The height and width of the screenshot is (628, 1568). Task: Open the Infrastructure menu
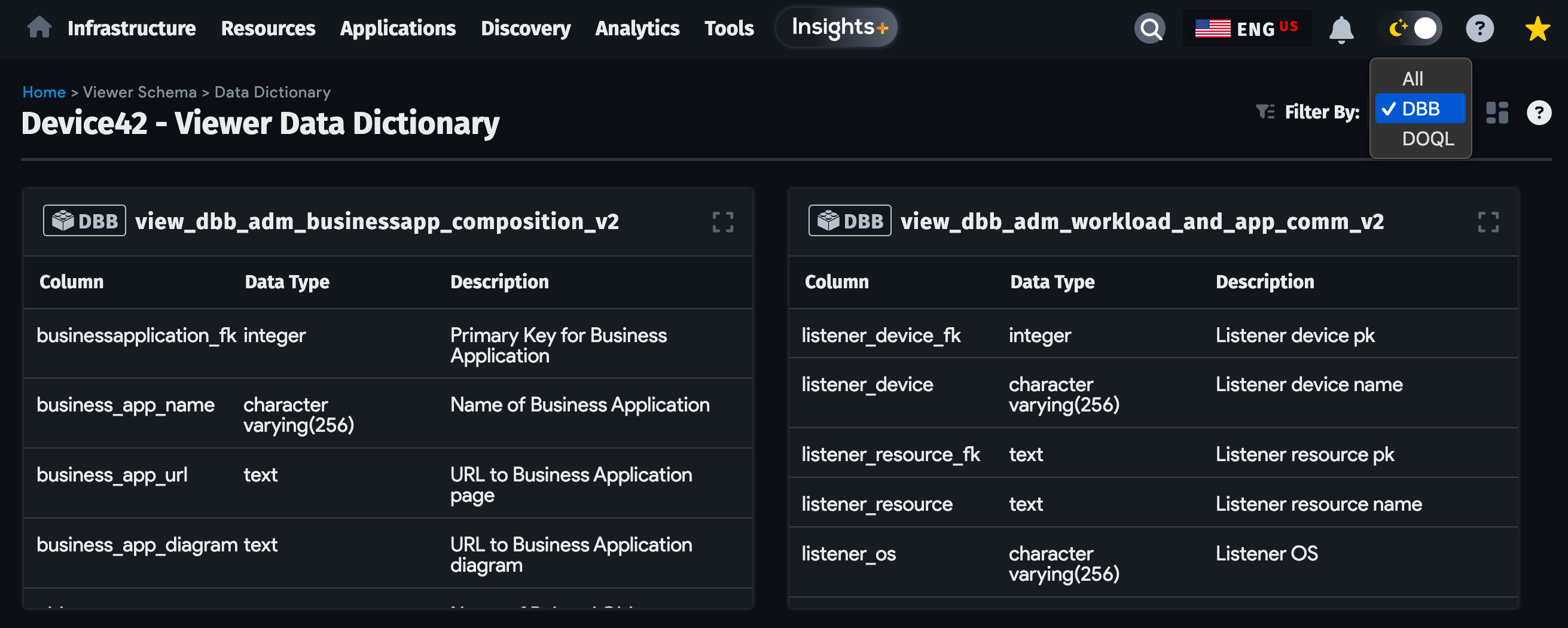click(x=132, y=29)
